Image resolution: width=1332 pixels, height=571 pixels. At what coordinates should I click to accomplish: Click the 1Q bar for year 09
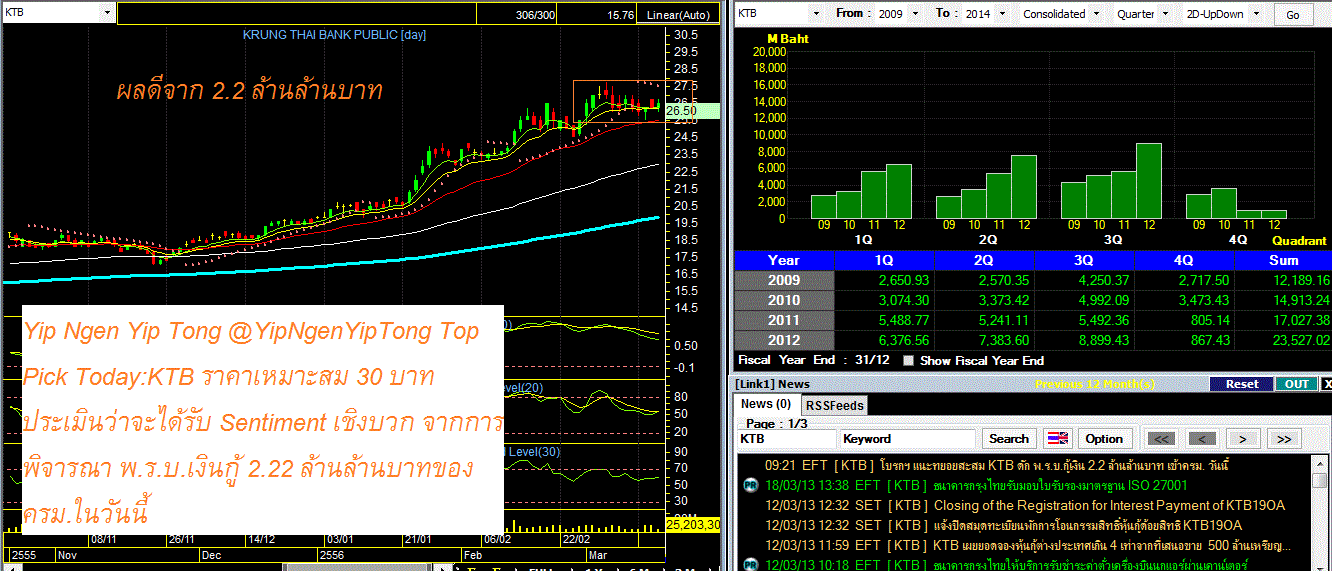point(823,207)
